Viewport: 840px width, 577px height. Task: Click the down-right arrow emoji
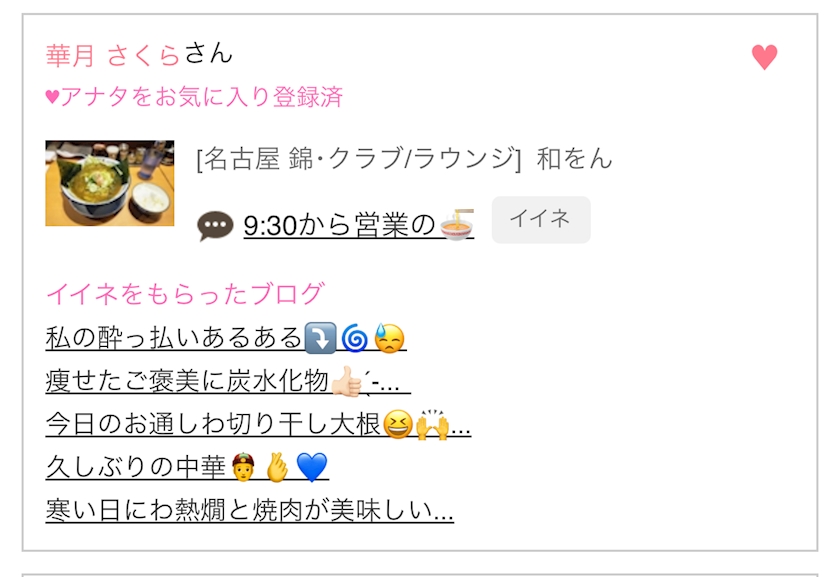[x=320, y=339]
